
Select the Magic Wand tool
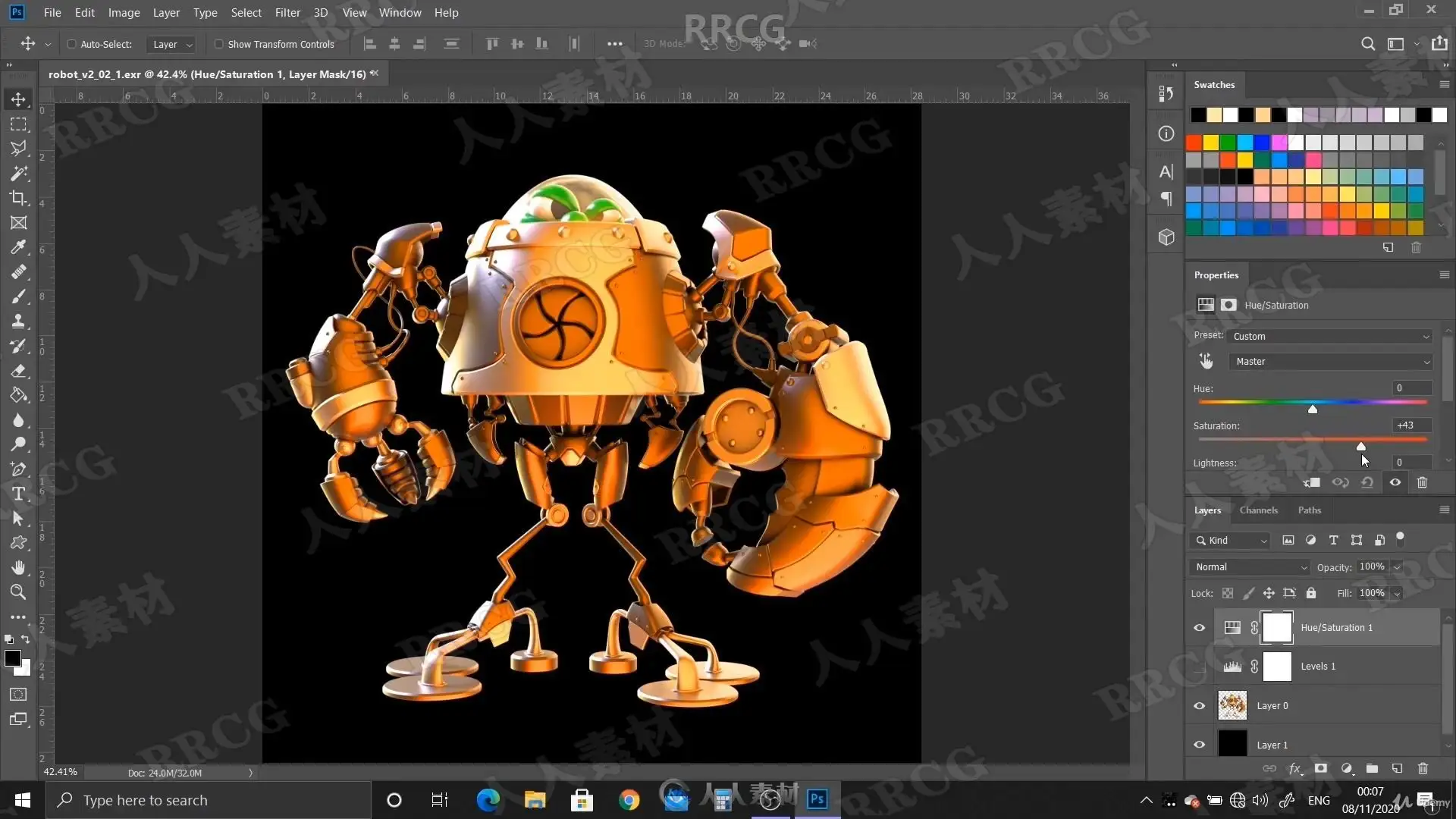coord(18,173)
